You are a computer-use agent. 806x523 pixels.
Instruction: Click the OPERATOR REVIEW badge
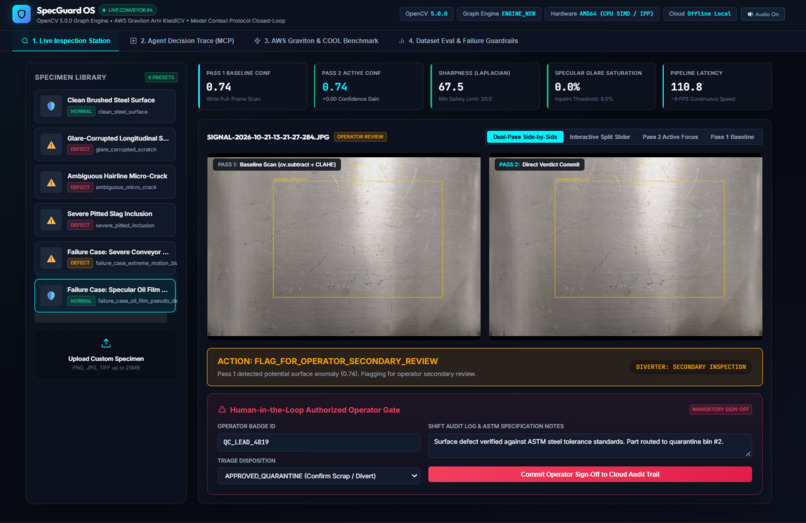point(360,137)
